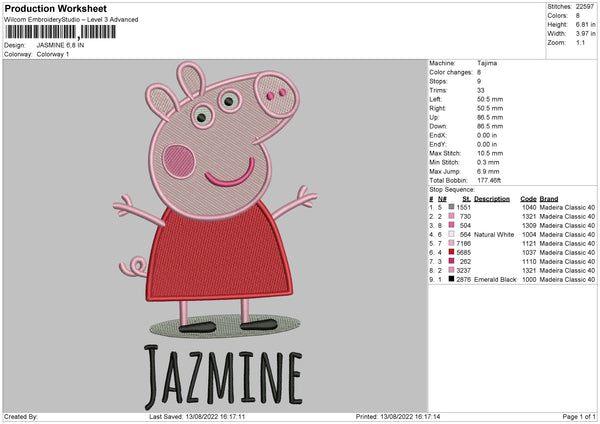Click the Height value "6.81 in"
The image size is (600, 424).
(585, 24)
